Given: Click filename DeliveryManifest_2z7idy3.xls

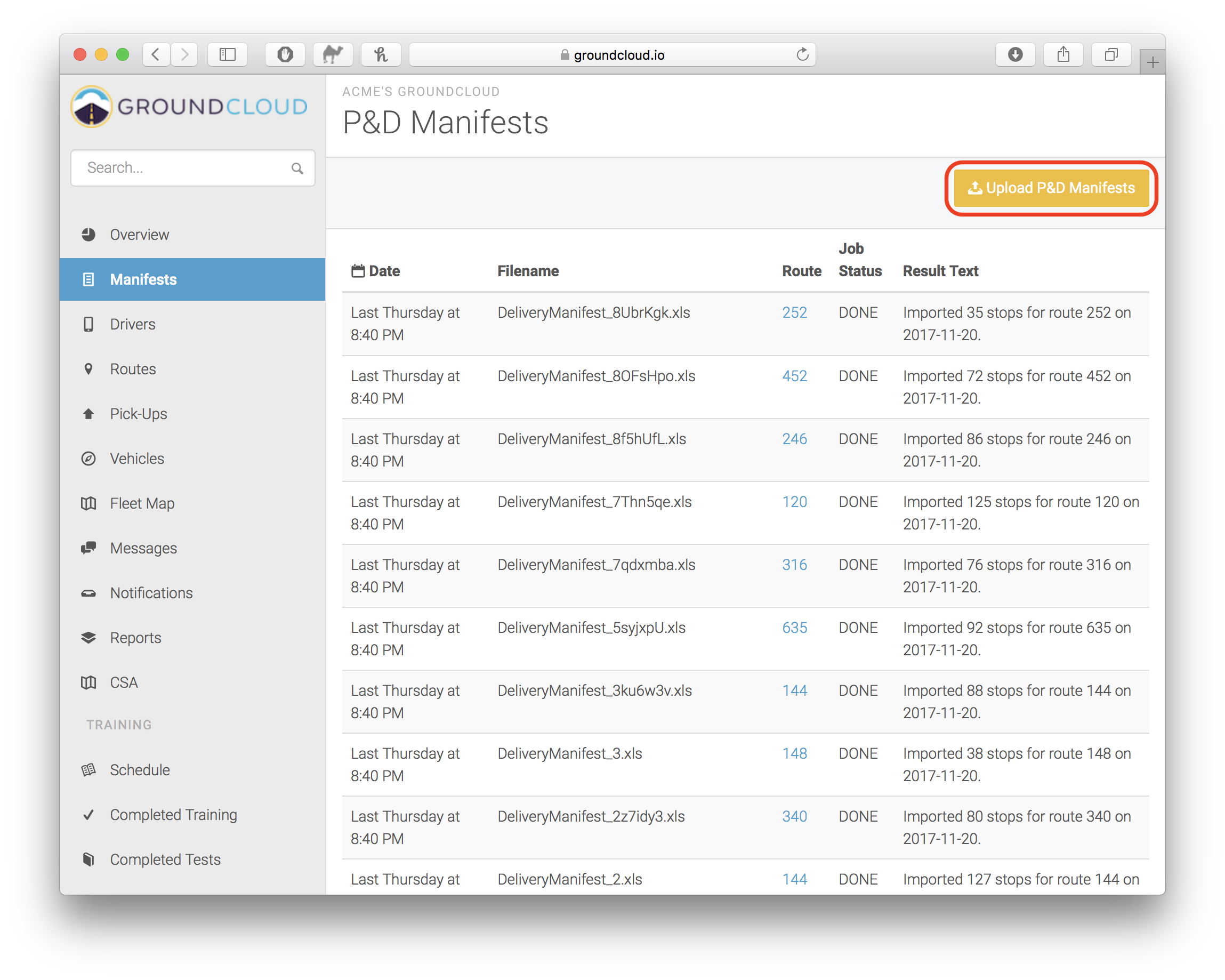Looking at the screenshot, I should coord(592,817).
